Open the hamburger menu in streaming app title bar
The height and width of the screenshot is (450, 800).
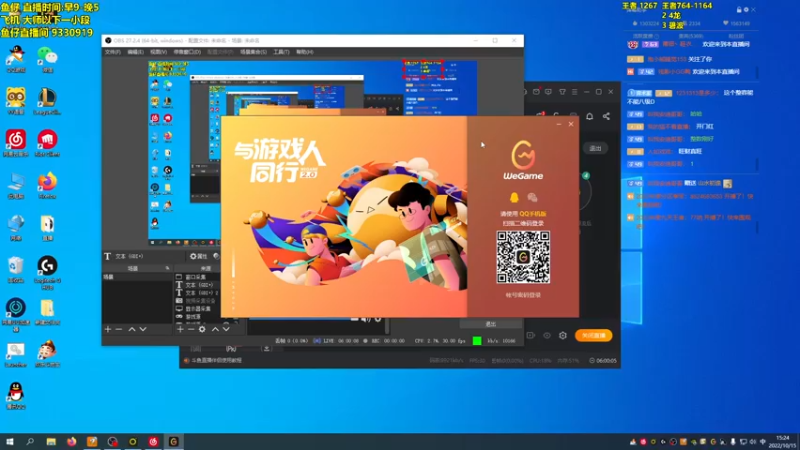pos(574,92)
